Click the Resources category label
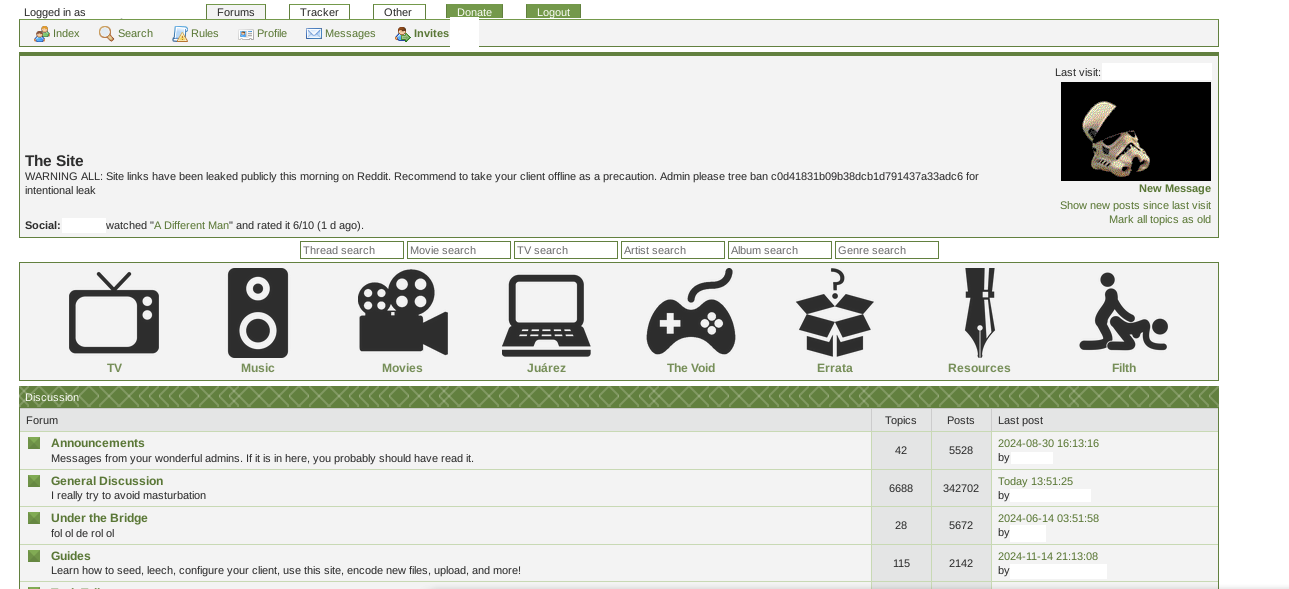This screenshot has height=589, width=1289. 979,368
